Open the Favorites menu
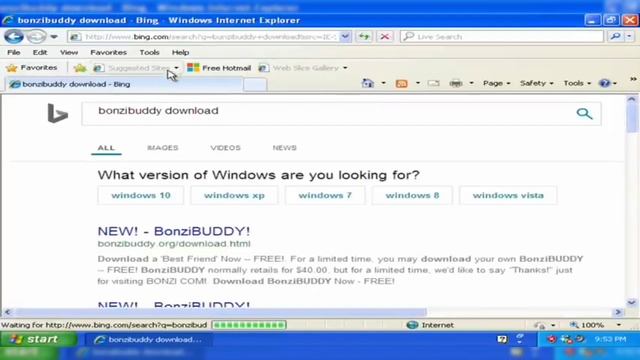The width and height of the screenshot is (640, 360). (108, 52)
